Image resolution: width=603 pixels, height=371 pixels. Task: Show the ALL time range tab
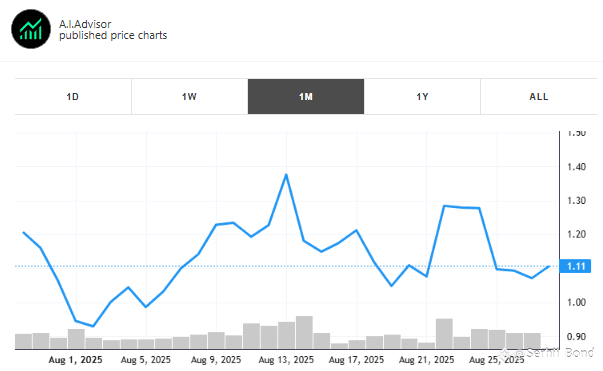point(539,96)
